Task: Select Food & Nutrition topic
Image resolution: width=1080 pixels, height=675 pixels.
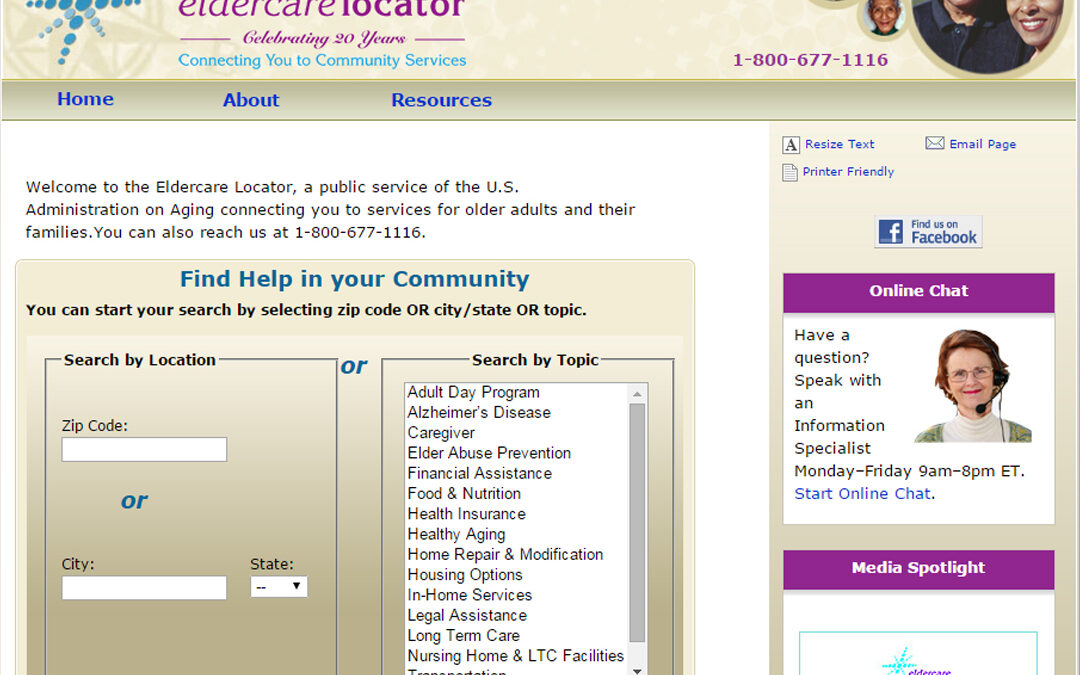Action: [464, 493]
